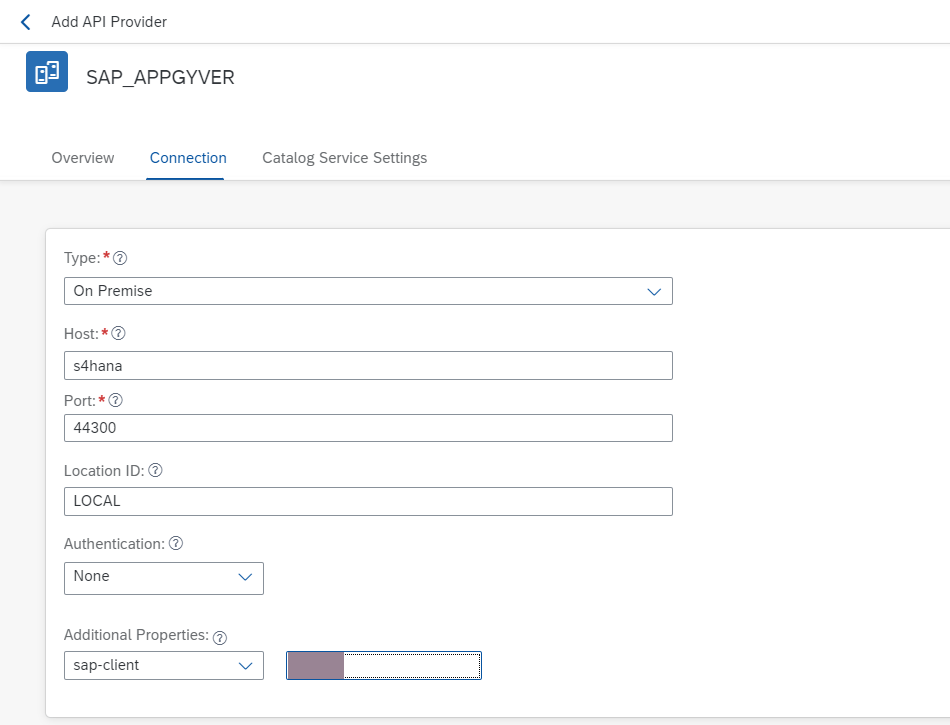
Task: Switch to the Overview tab
Action: (83, 158)
